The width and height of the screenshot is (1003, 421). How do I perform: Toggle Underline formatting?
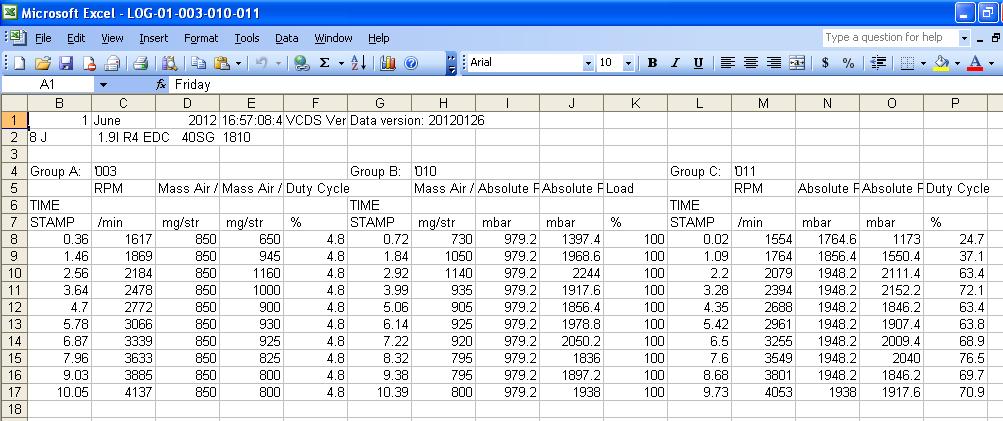(698, 63)
